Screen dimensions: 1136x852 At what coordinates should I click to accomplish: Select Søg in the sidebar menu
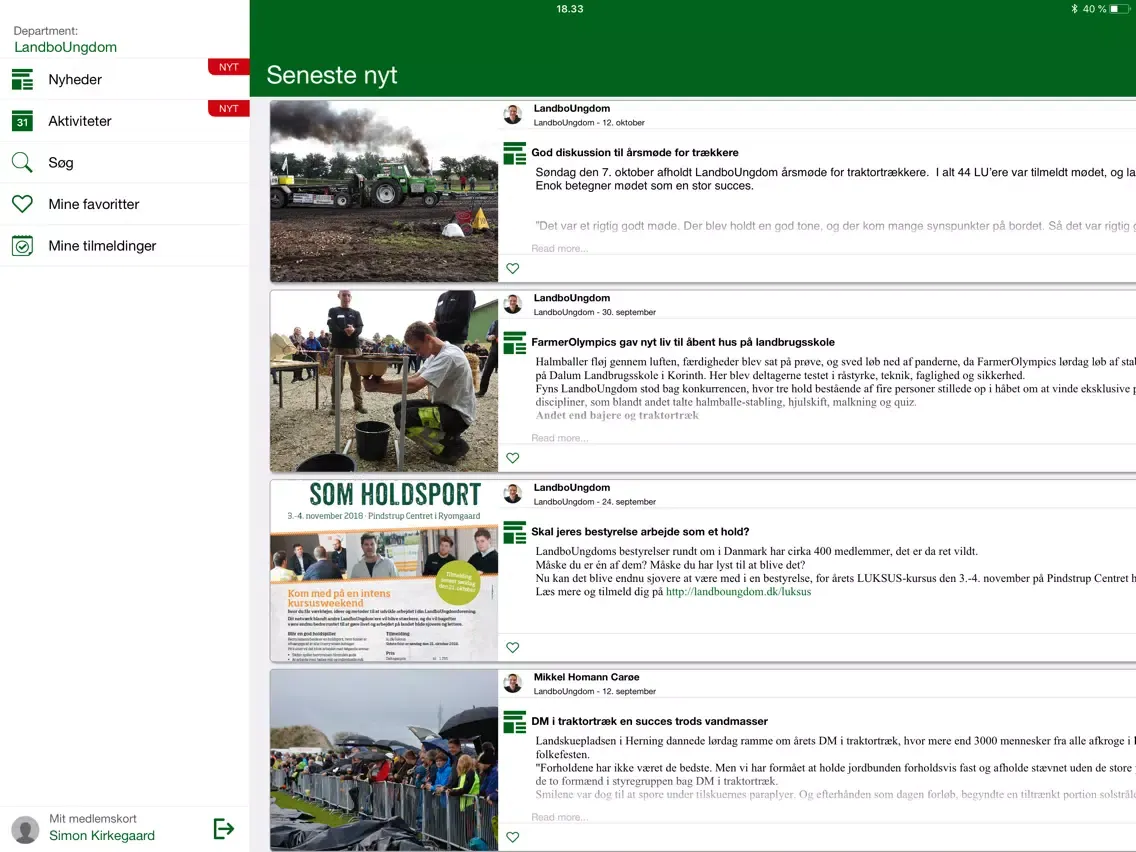125,162
